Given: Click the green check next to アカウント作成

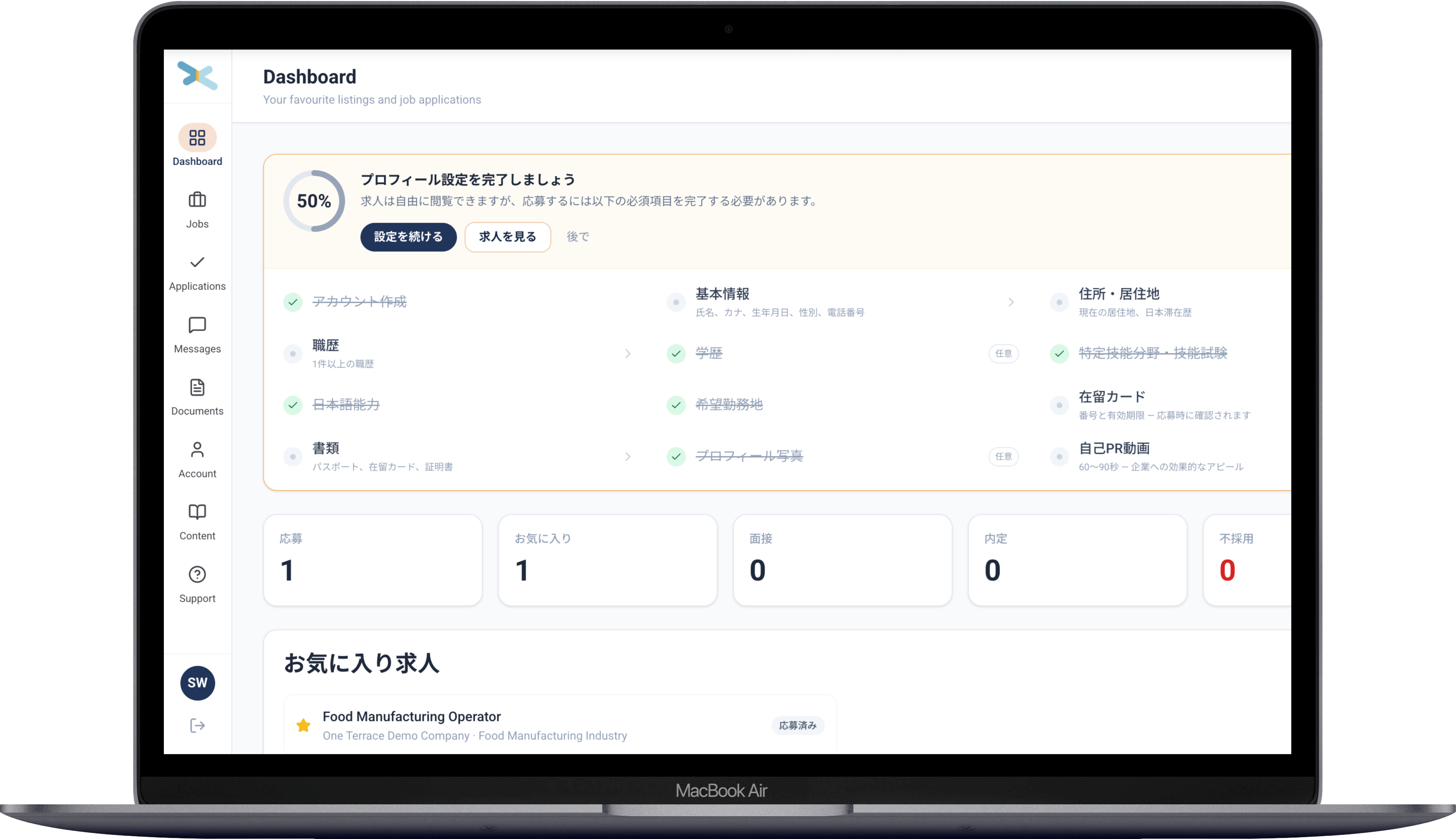Looking at the screenshot, I should point(293,302).
